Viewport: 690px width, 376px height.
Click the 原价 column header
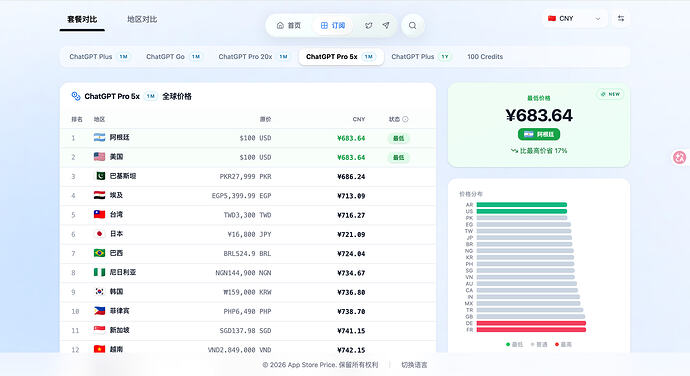(x=265, y=119)
